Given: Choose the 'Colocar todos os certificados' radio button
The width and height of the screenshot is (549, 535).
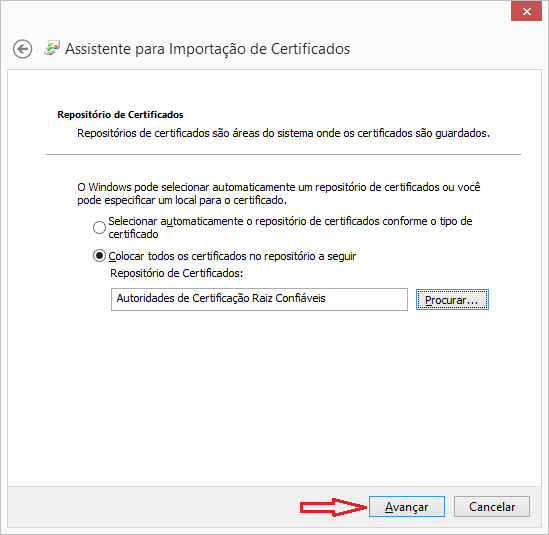Looking at the screenshot, I should click(x=99, y=256).
